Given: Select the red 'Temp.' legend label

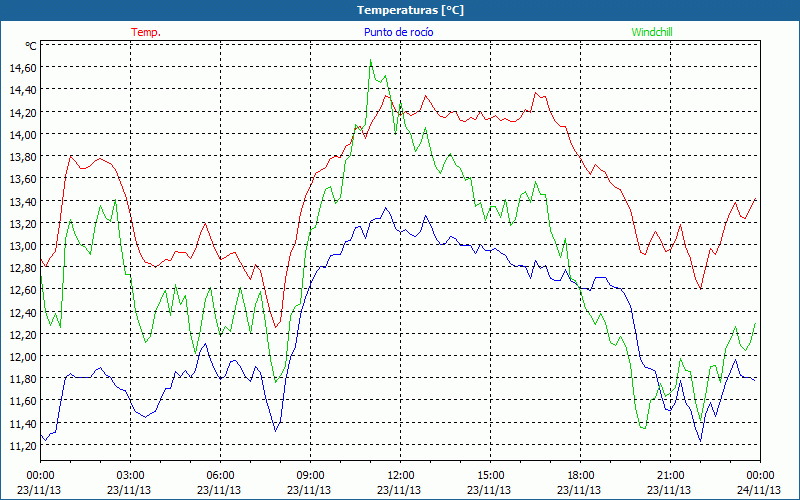Looking at the screenshot, I should pyautogui.click(x=146, y=32).
